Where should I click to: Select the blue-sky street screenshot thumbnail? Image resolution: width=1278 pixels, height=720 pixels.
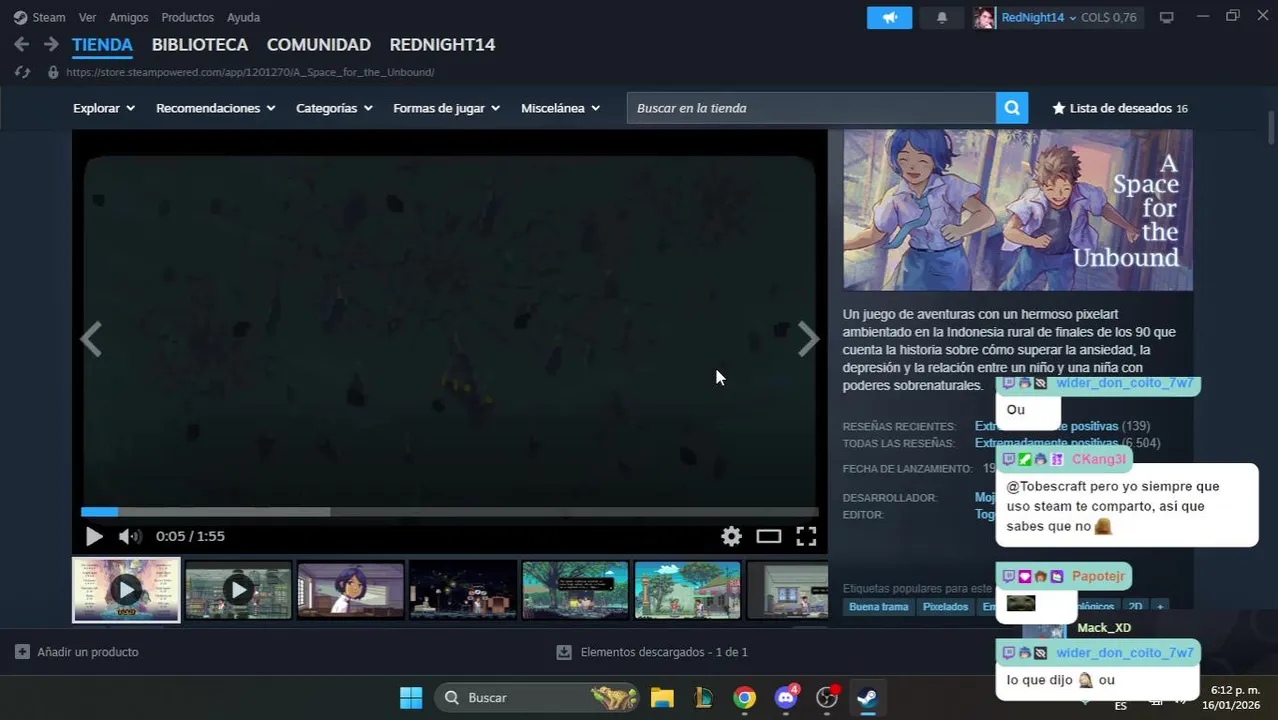(688, 590)
